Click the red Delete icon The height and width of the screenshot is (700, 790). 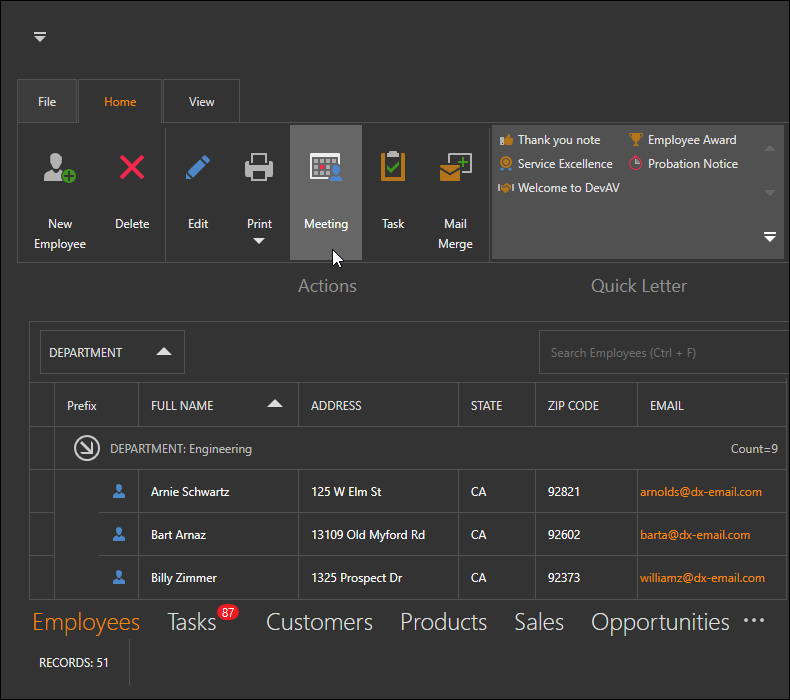(132, 167)
